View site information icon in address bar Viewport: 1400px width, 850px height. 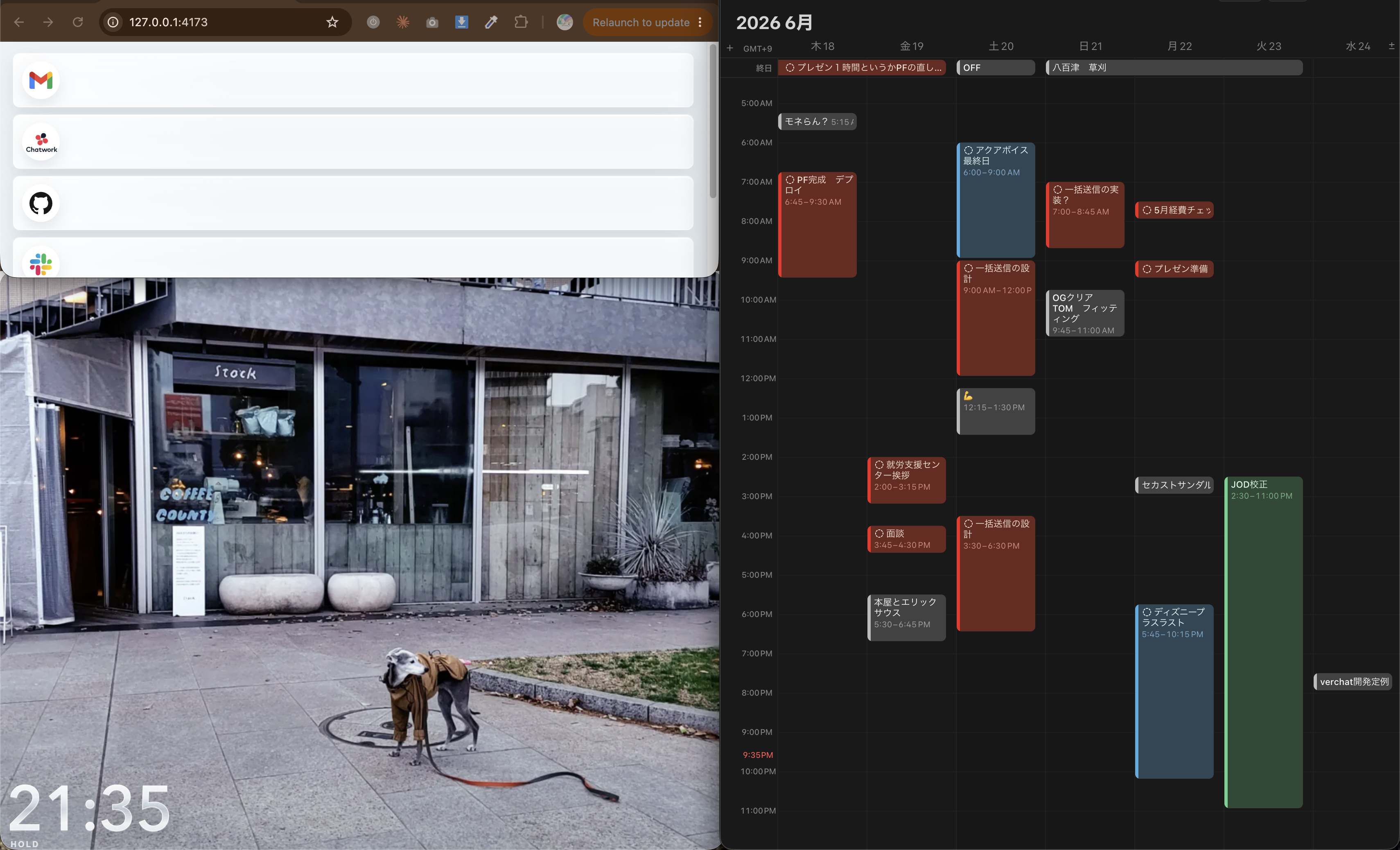[113, 22]
